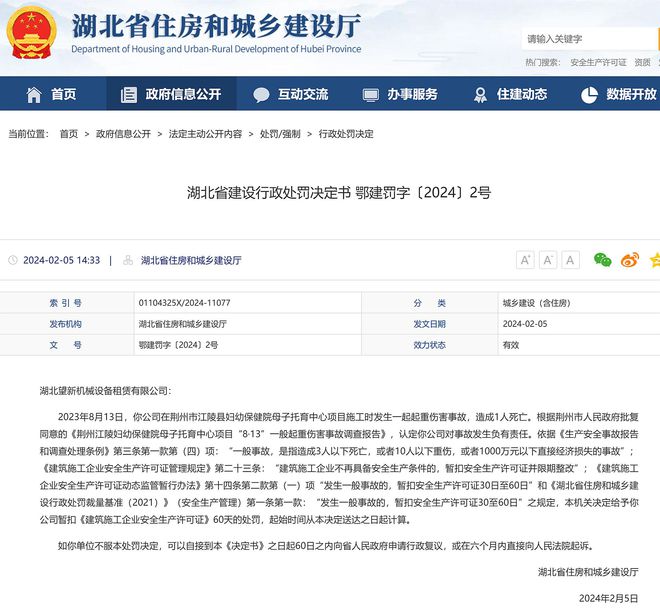Click the 分类 label cell
This screenshot has width=660, height=615.
pos(429,303)
